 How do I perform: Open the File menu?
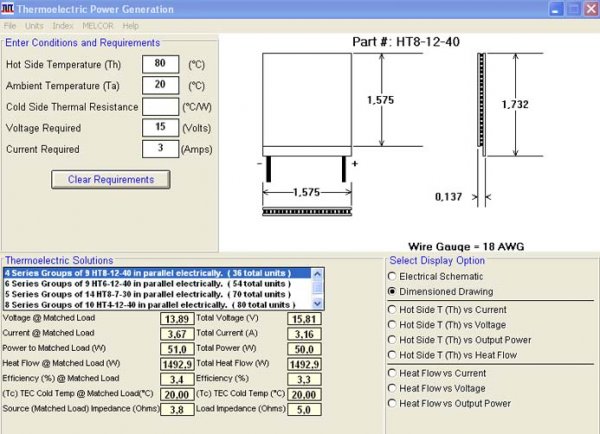pyautogui.click(x=11, y=25)
